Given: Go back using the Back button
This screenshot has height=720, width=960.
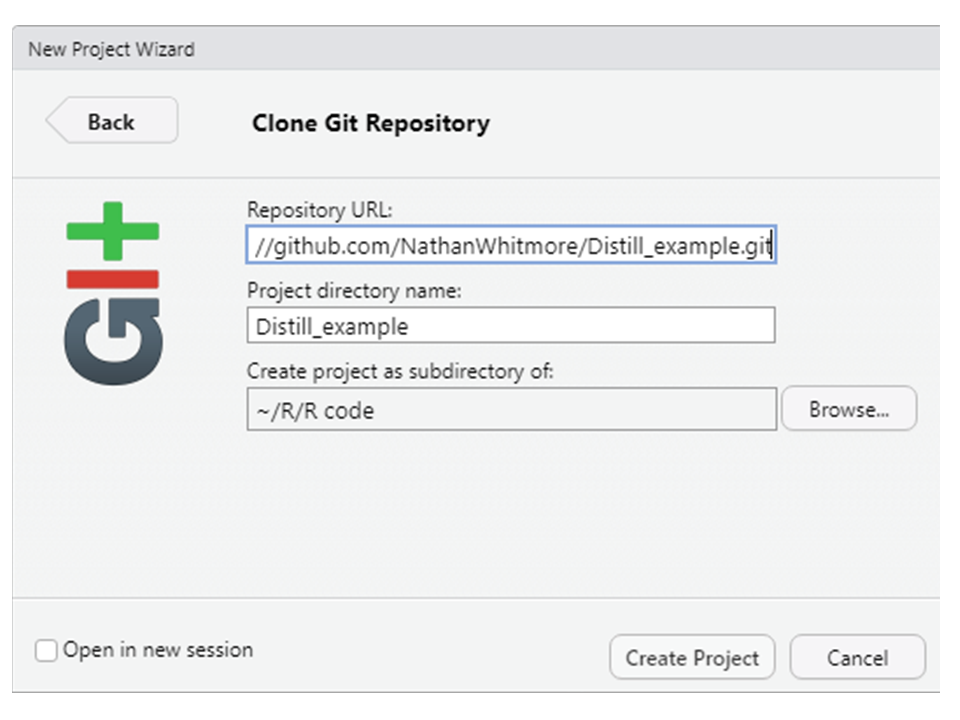Looking at the screenshot, I should [x=113, y=121].
